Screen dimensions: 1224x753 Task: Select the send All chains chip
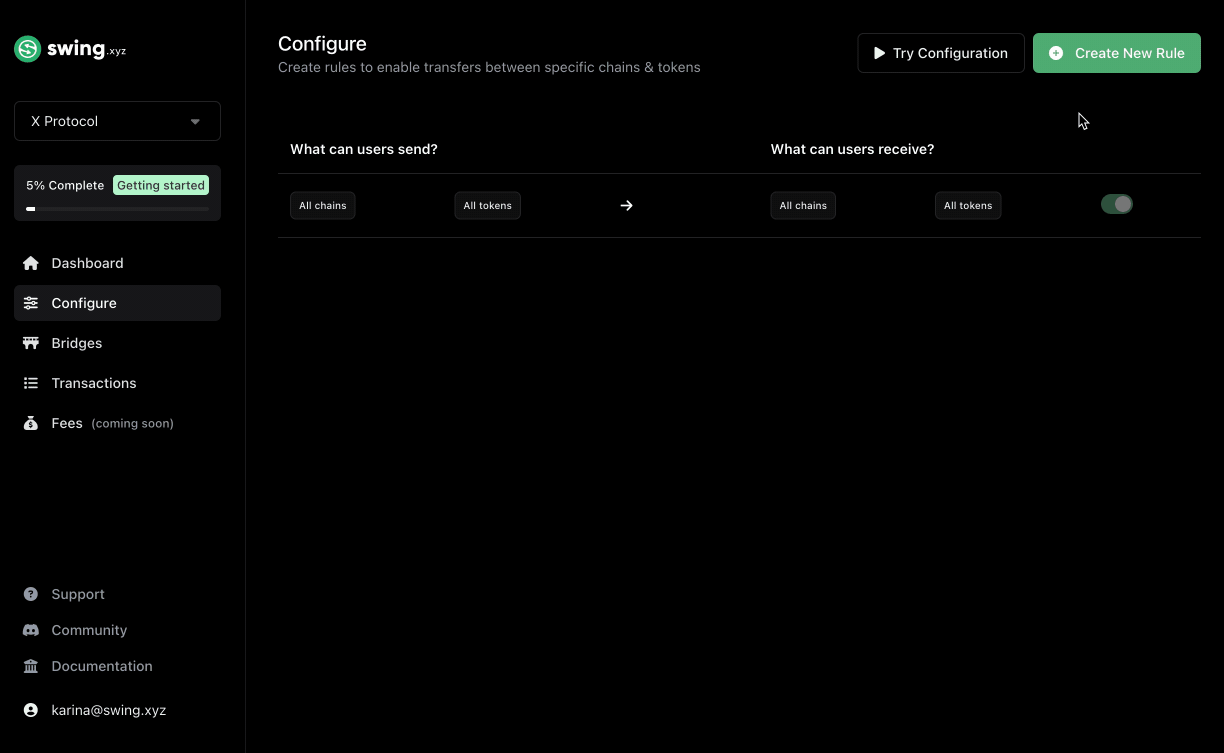click(322, 206)
